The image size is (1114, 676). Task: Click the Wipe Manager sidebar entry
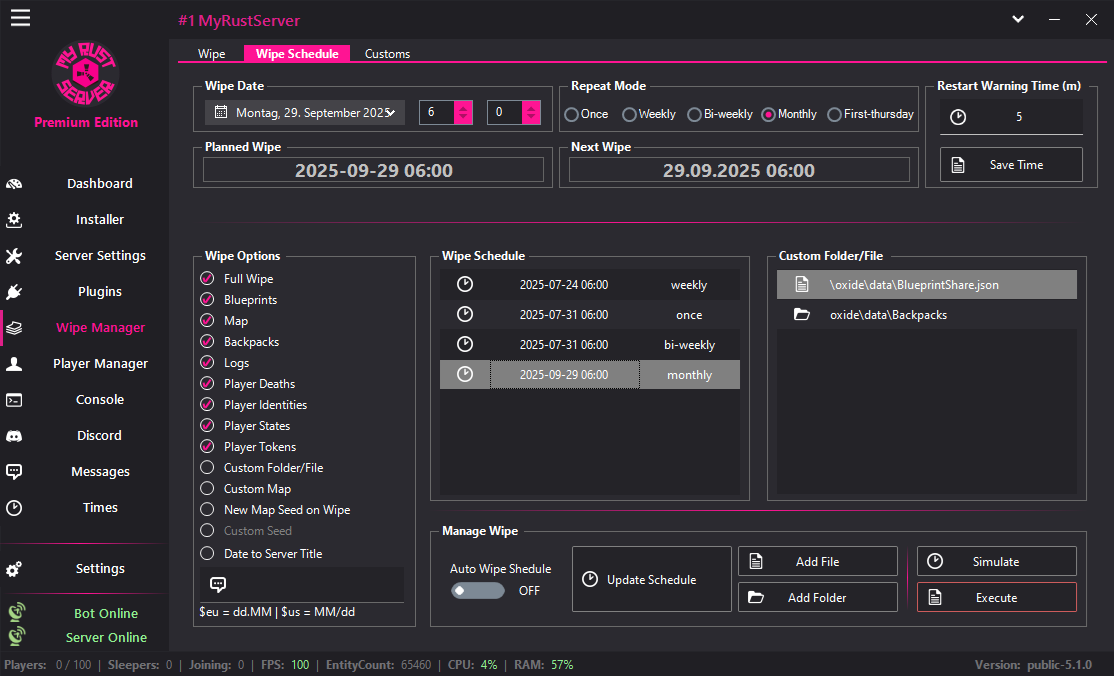100,327
